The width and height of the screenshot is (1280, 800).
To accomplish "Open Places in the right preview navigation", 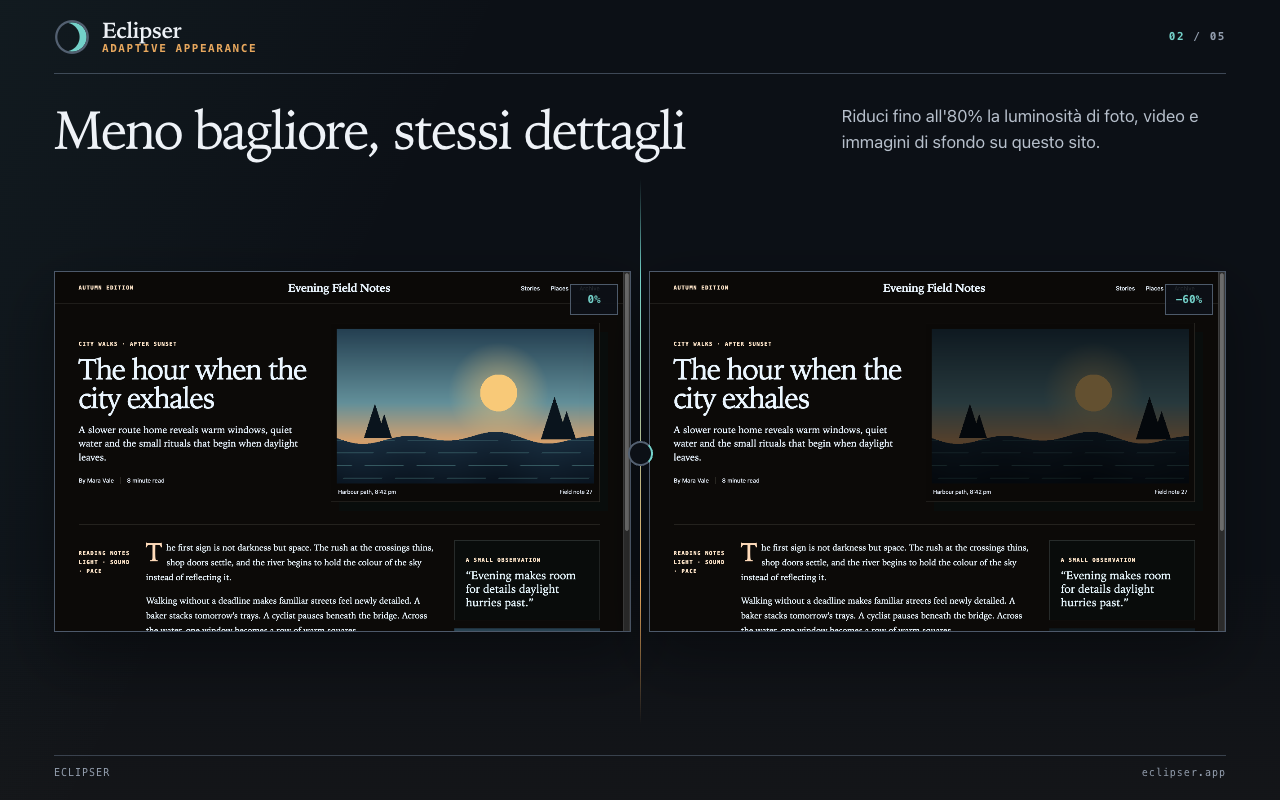I will click(1154, 288).
